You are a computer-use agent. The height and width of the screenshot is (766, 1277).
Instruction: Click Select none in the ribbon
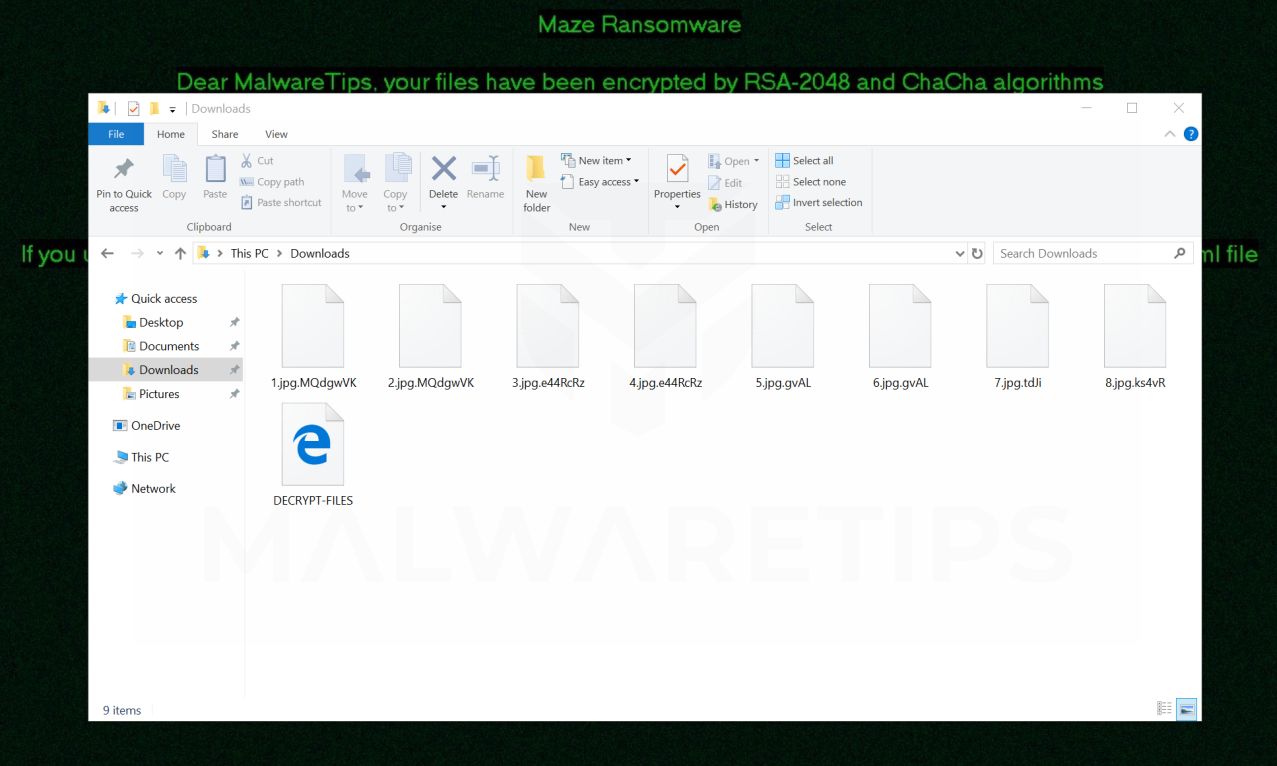[x=810, y=182]
